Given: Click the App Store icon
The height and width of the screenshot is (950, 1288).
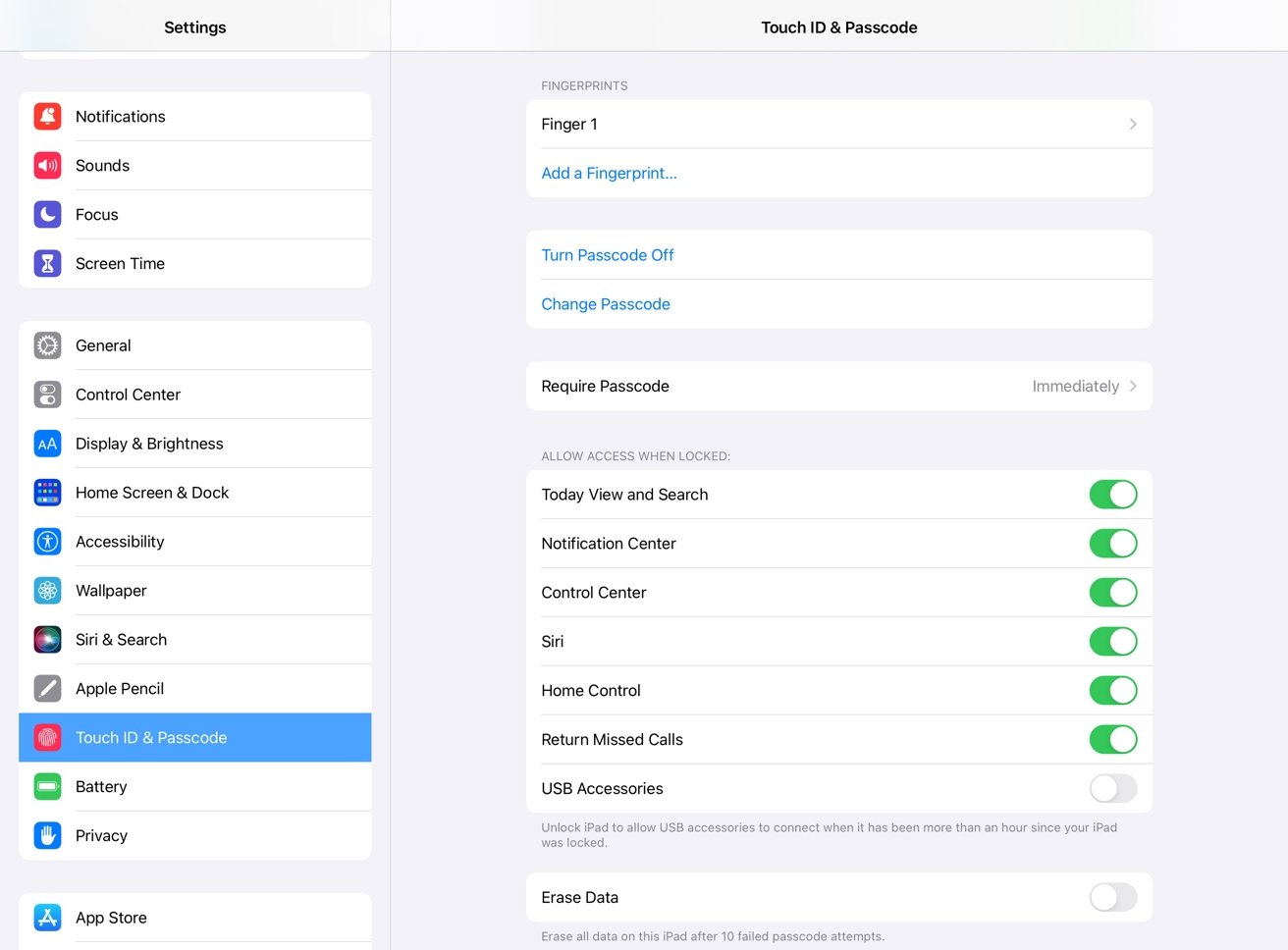Looking at the screenshot, I should pos(47,918).
